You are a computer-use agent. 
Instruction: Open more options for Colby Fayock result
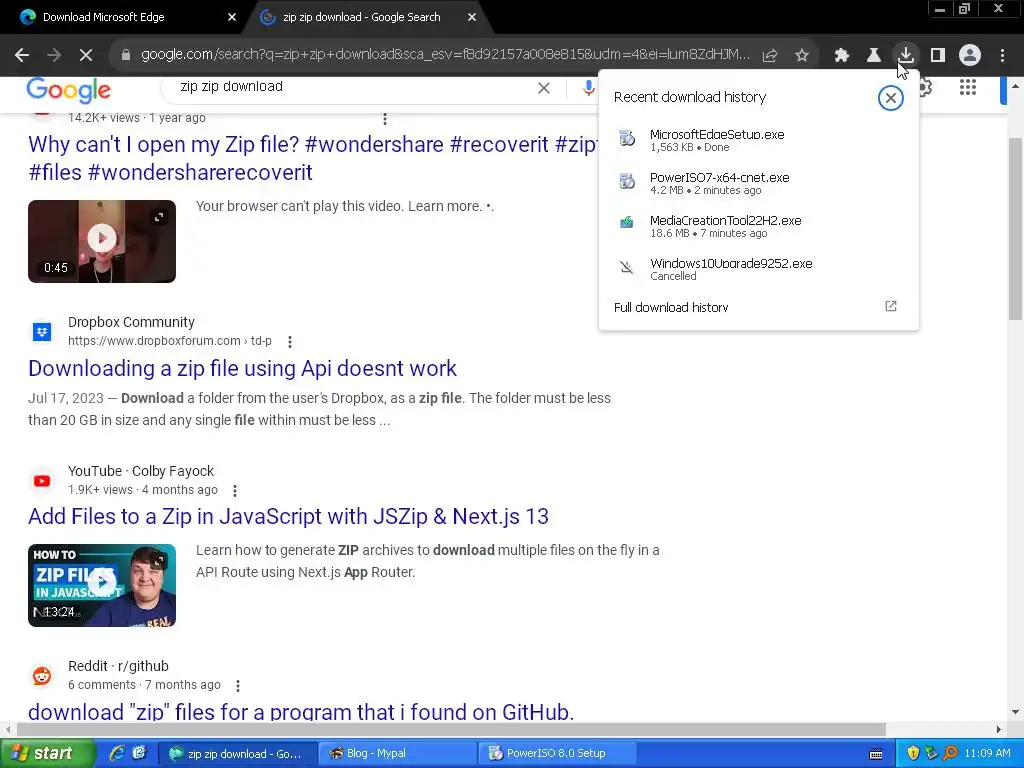(235, 490)
